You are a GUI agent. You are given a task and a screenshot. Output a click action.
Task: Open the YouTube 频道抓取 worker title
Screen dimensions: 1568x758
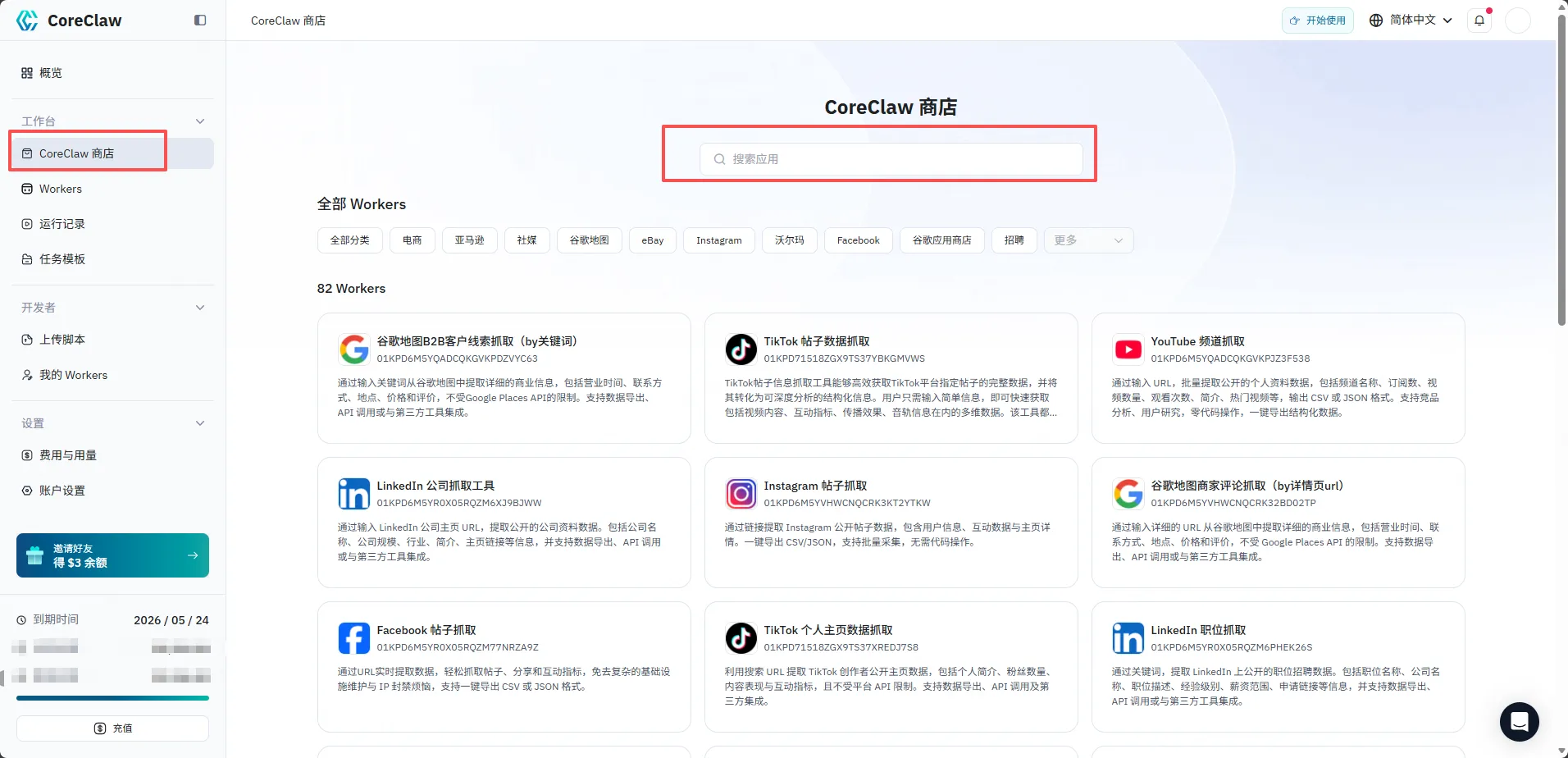1197,341
